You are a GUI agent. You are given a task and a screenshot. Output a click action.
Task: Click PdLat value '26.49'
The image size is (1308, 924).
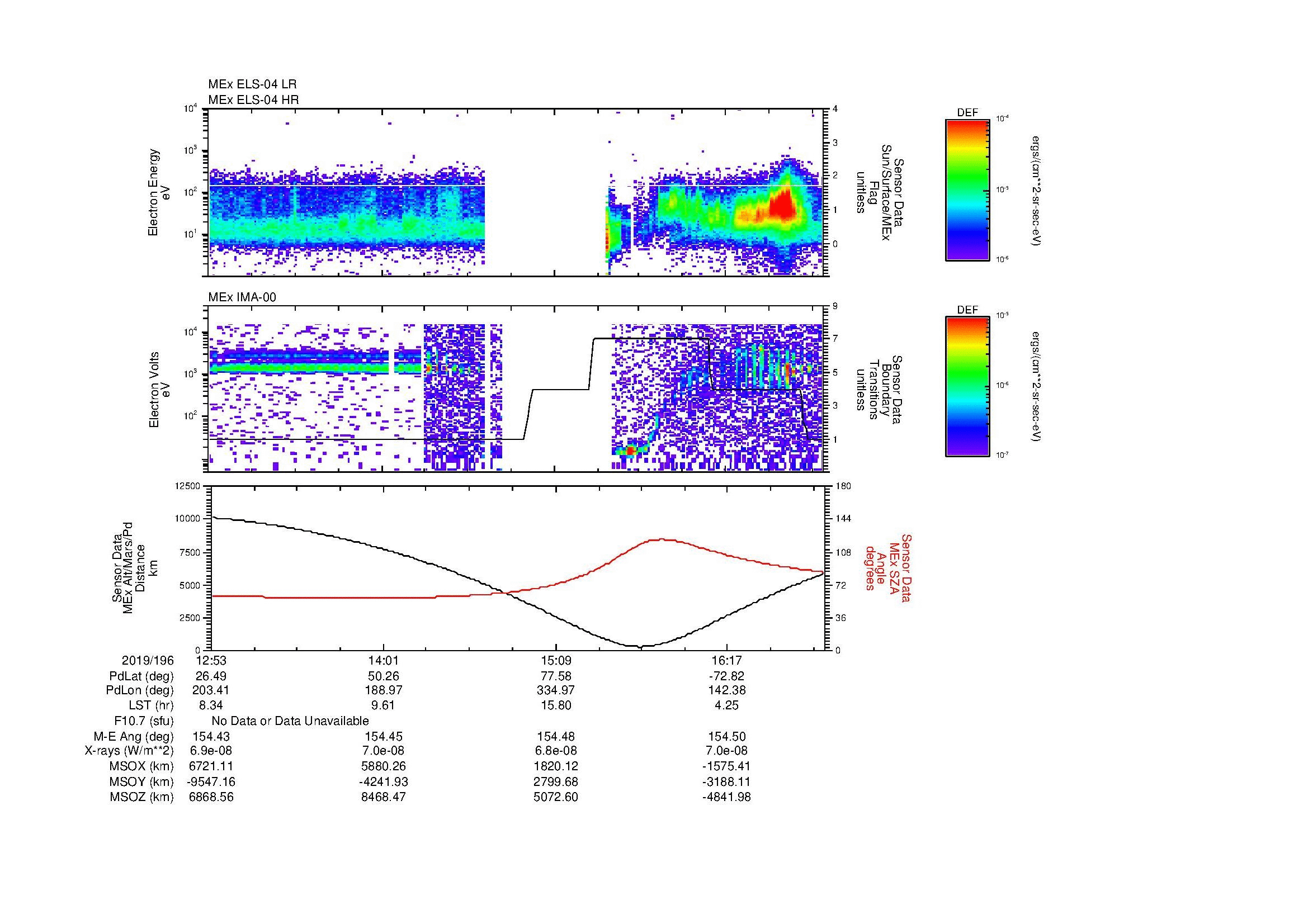point(211,676)
